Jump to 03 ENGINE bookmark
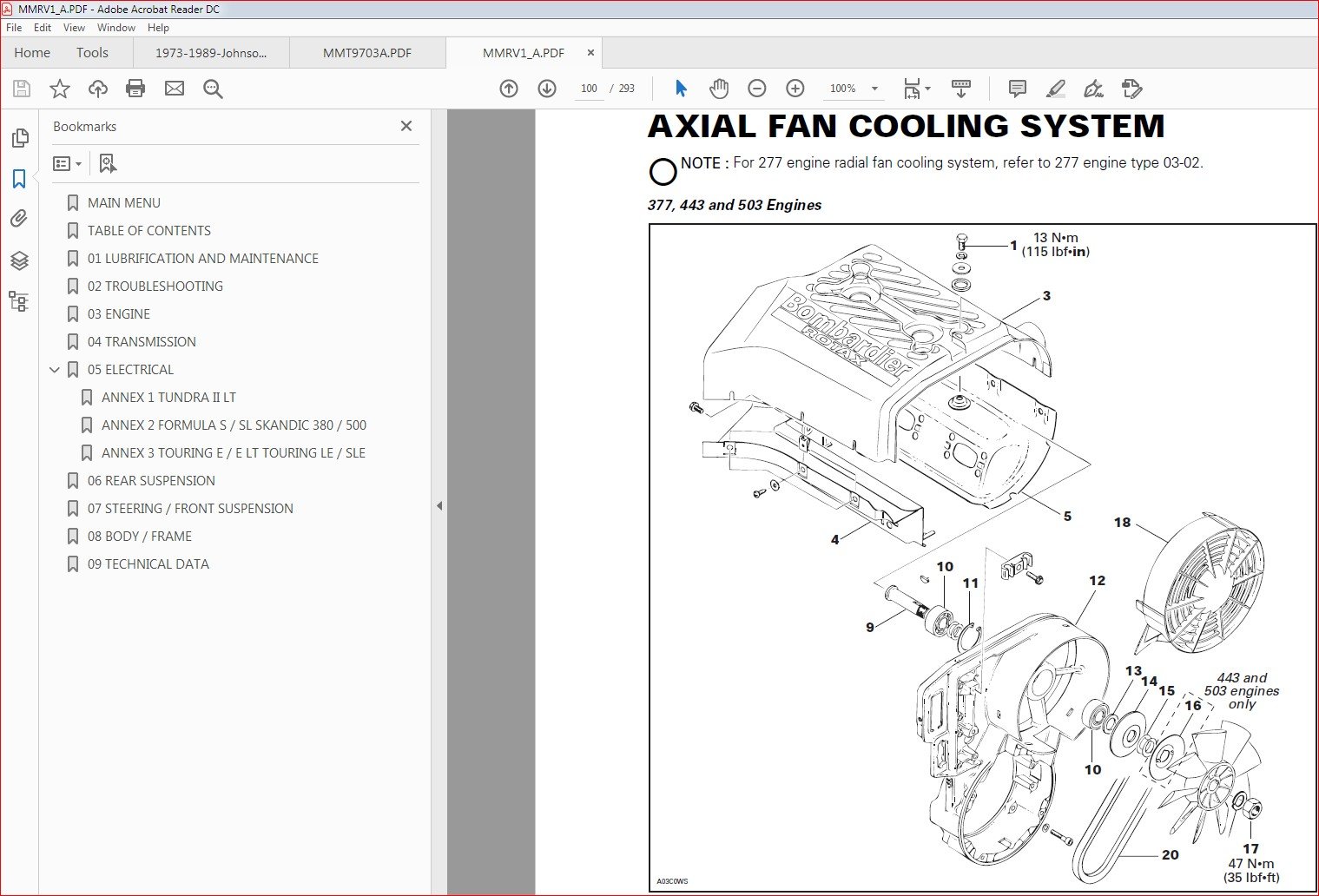 pyautogui.click(x=119, y=314)
